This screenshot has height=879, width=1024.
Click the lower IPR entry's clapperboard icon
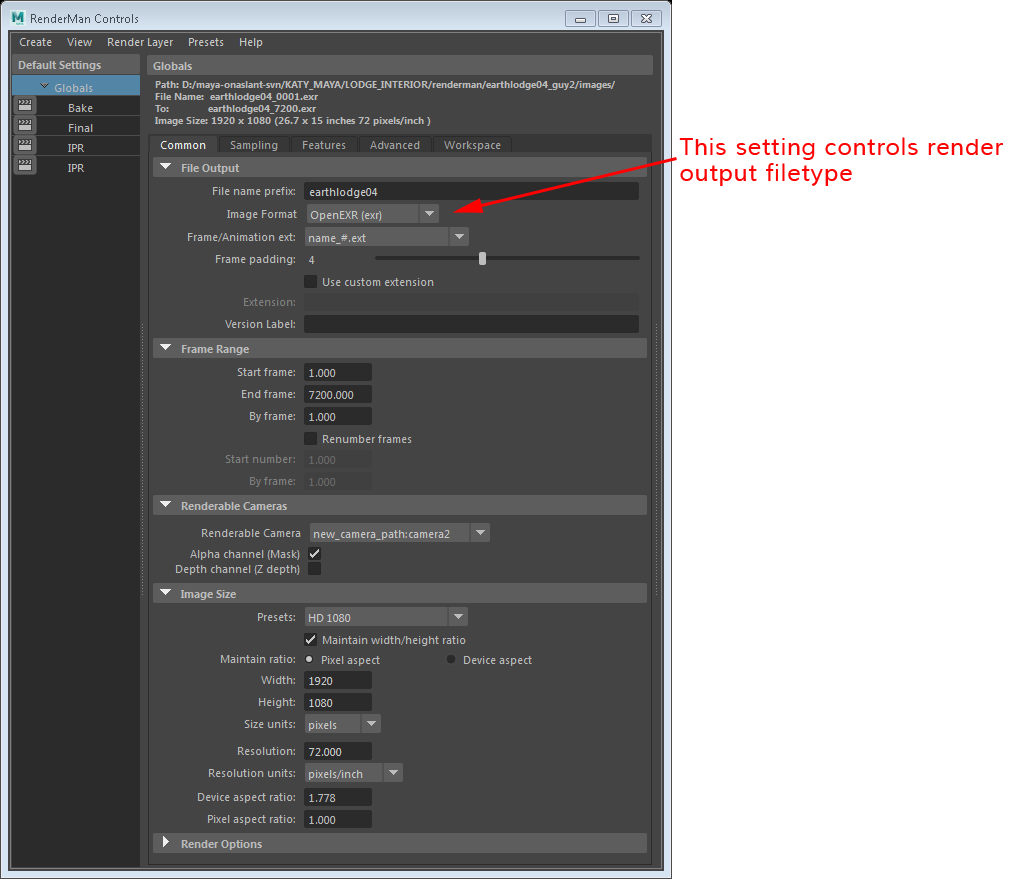point(25,167)
